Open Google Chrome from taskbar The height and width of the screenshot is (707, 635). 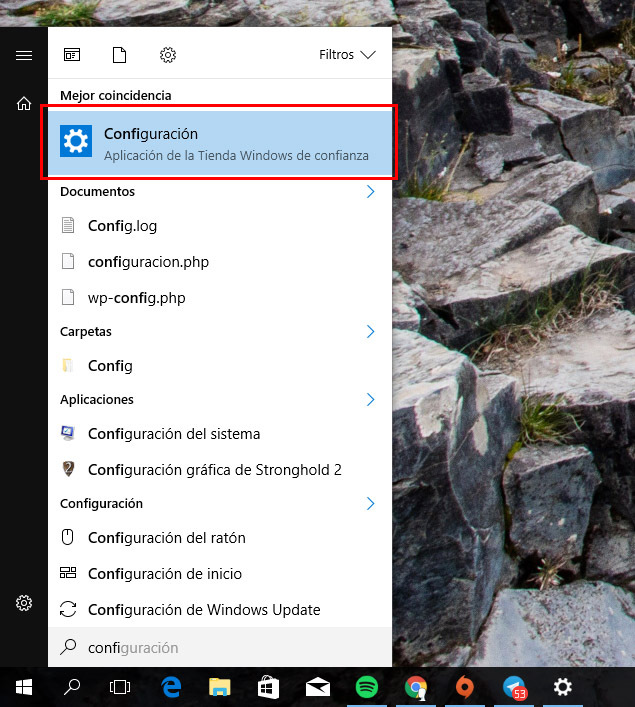(x=416, y=687)
